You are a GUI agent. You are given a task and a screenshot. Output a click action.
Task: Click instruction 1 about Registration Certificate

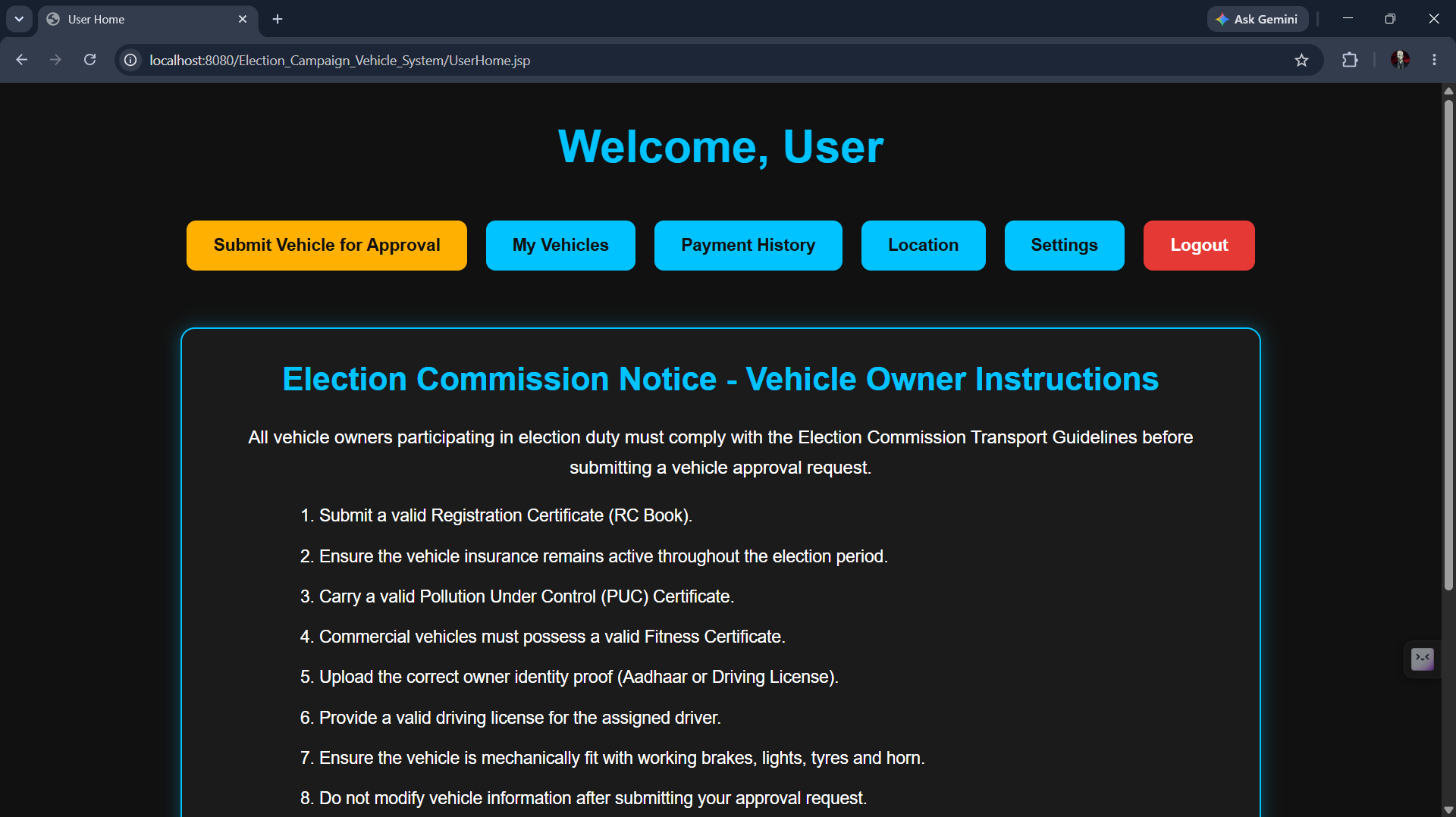pos(496,515)
